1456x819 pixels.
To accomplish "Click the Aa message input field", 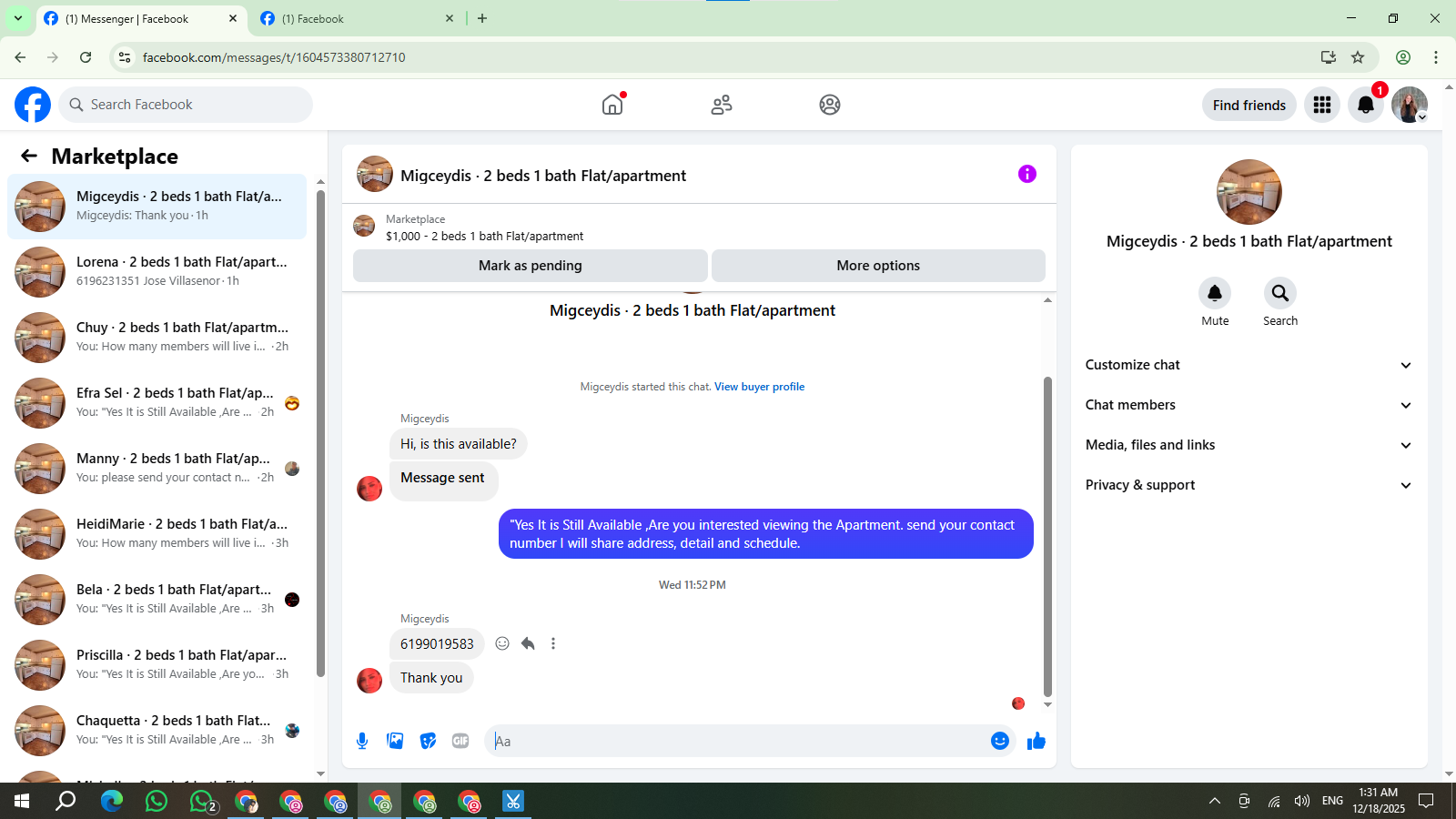I will pos(738,741).
